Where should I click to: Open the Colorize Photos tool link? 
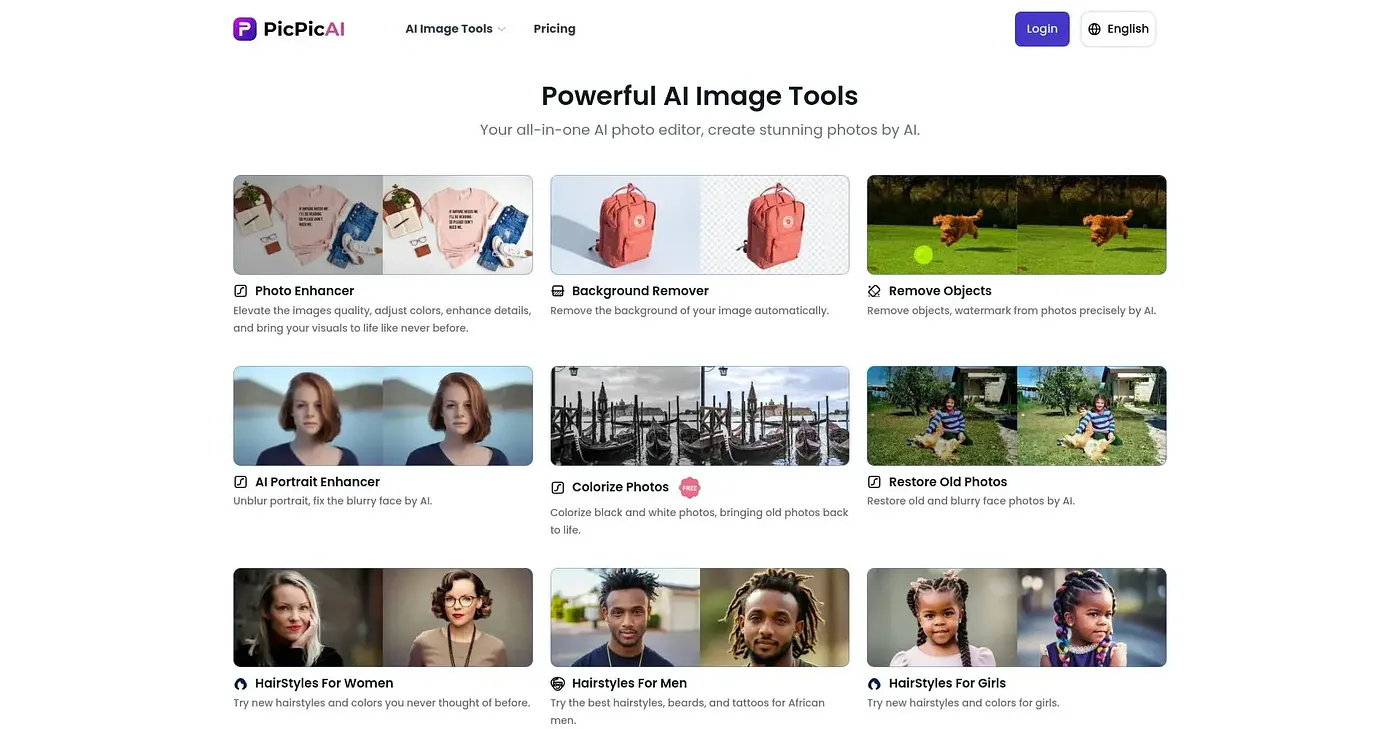pos(620,487)
